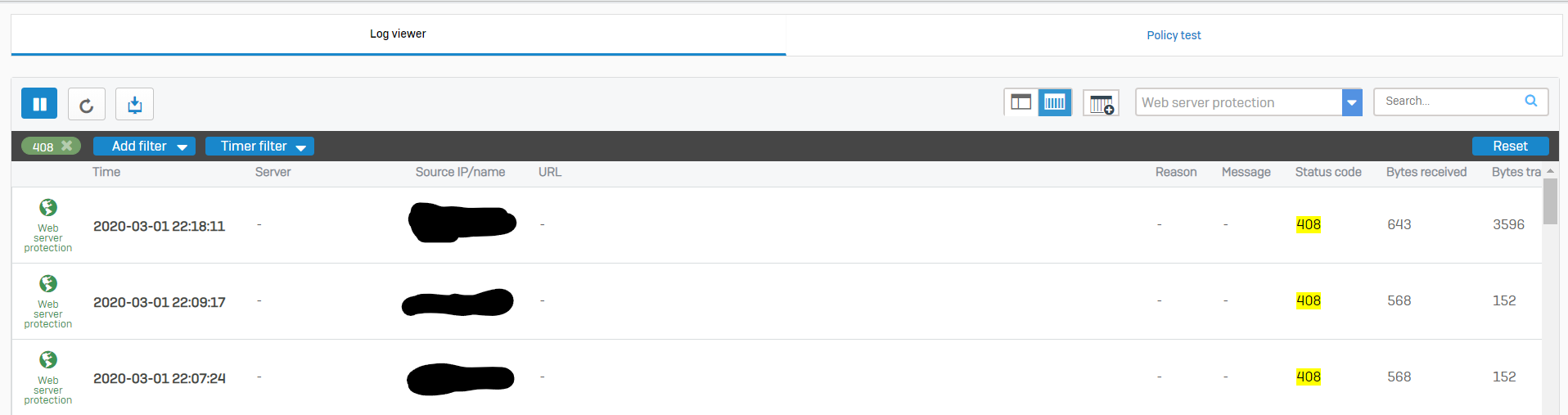Click the Reset button
This screenshot has width=1568, height=415.
1510,146
